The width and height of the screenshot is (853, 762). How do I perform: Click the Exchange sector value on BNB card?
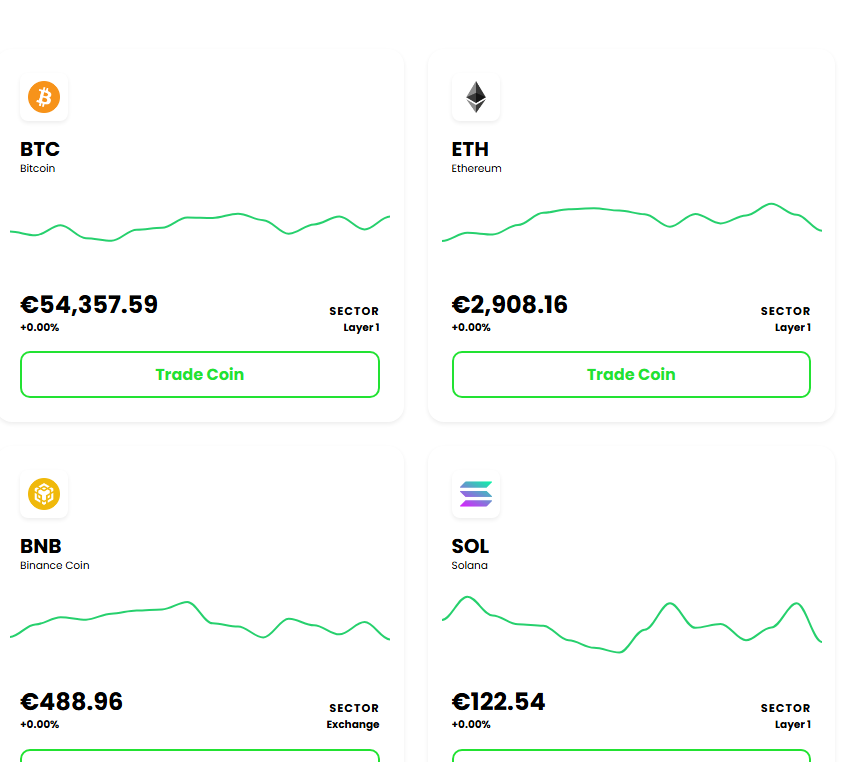(353, 724)
